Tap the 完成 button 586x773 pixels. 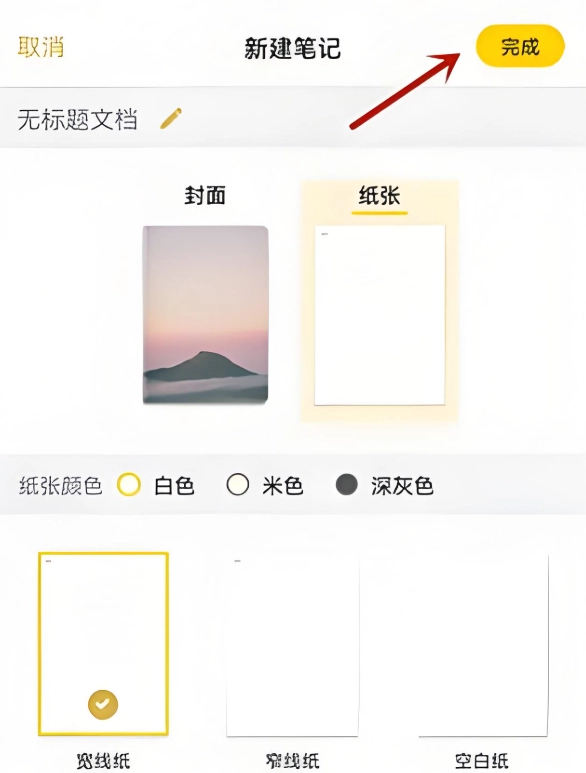tap(520, 46)
